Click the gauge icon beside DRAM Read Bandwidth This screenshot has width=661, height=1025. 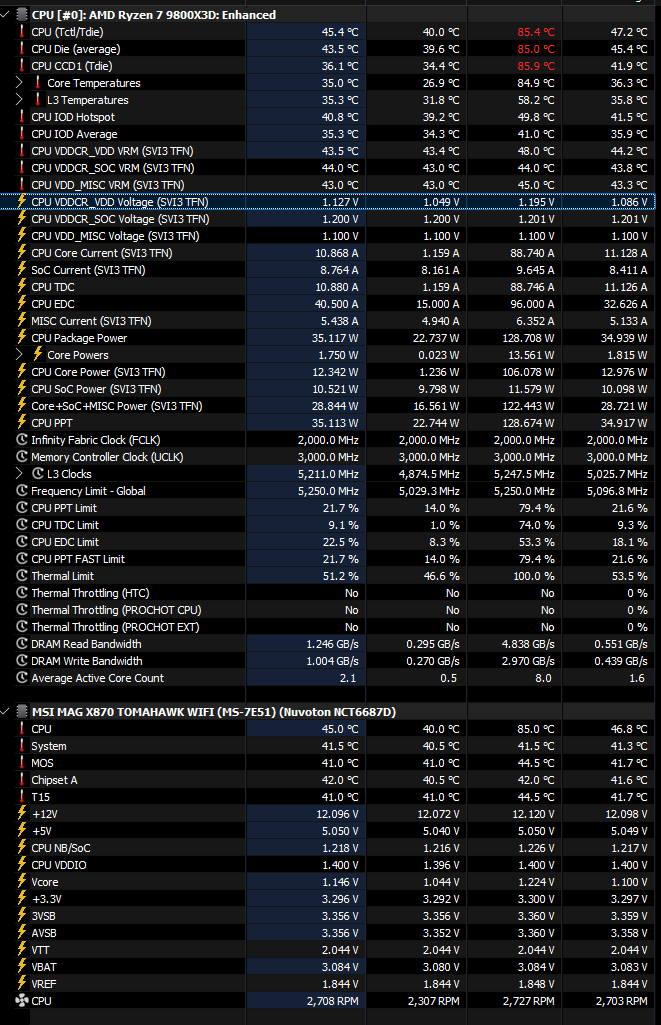click(x=22, y=644)
